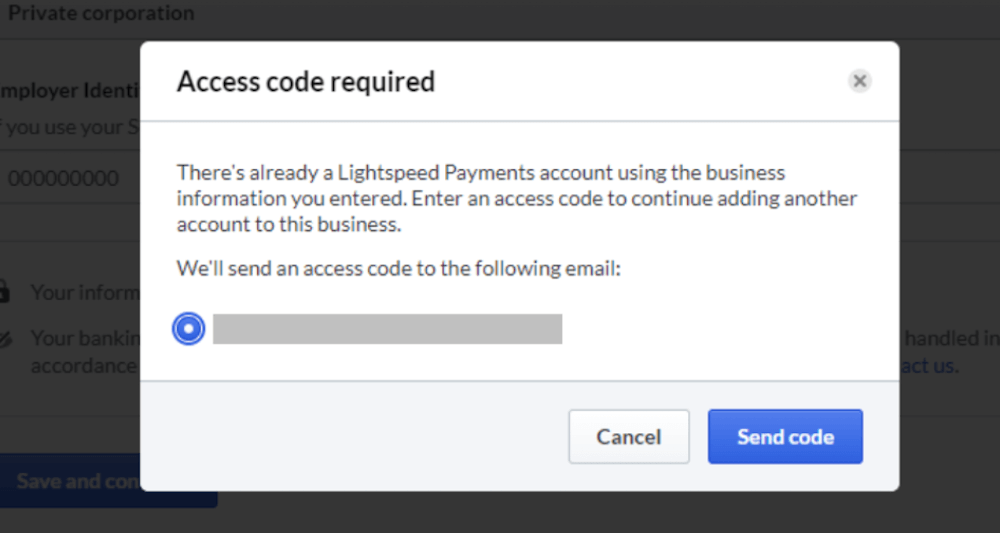Select the email address radio button
Image resolution: width=1000 pixels, height=533 pixels.
click(188, 328)
